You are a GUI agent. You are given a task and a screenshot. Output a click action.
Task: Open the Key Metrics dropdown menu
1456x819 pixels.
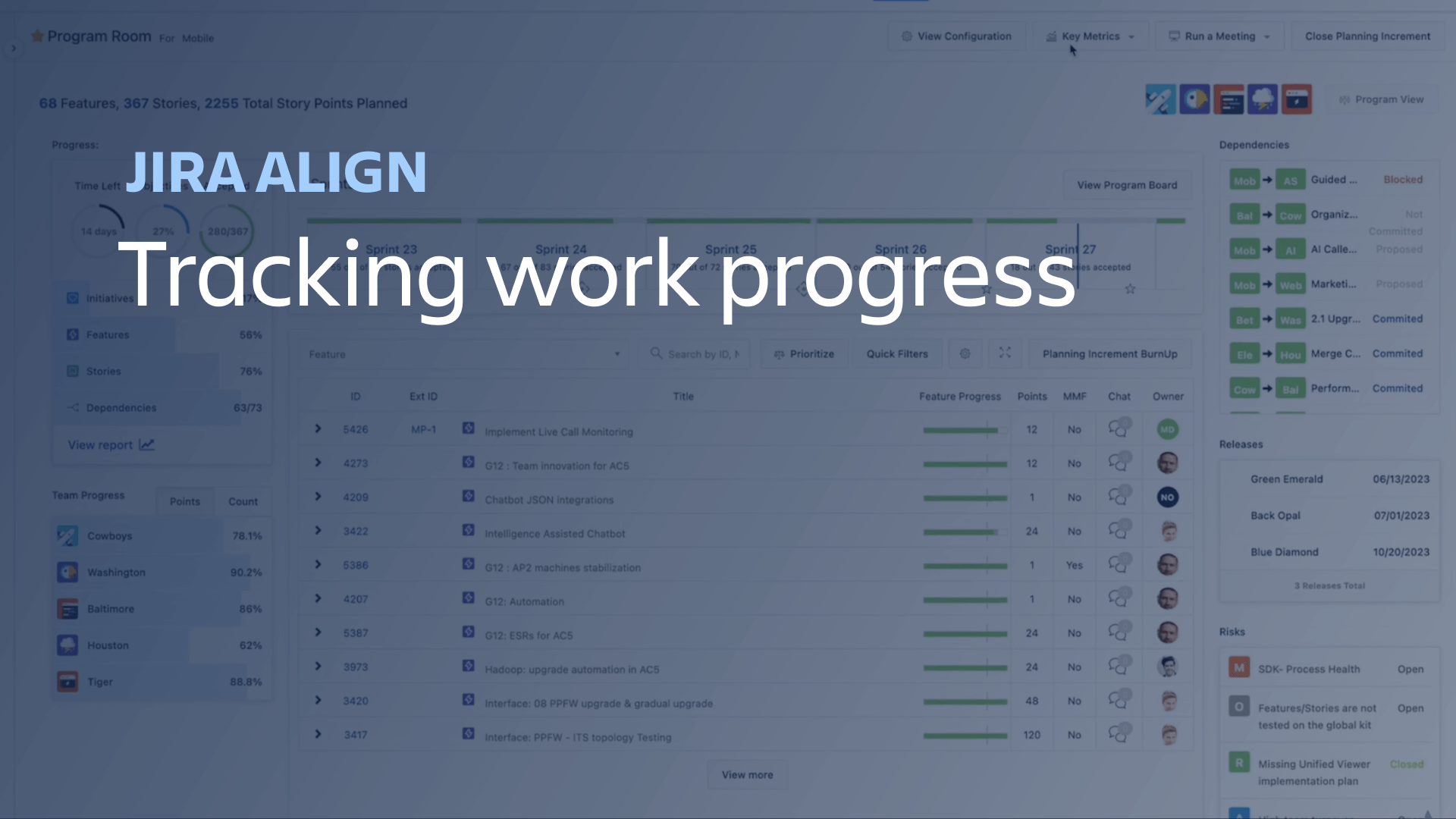[x=1090, y=36]
